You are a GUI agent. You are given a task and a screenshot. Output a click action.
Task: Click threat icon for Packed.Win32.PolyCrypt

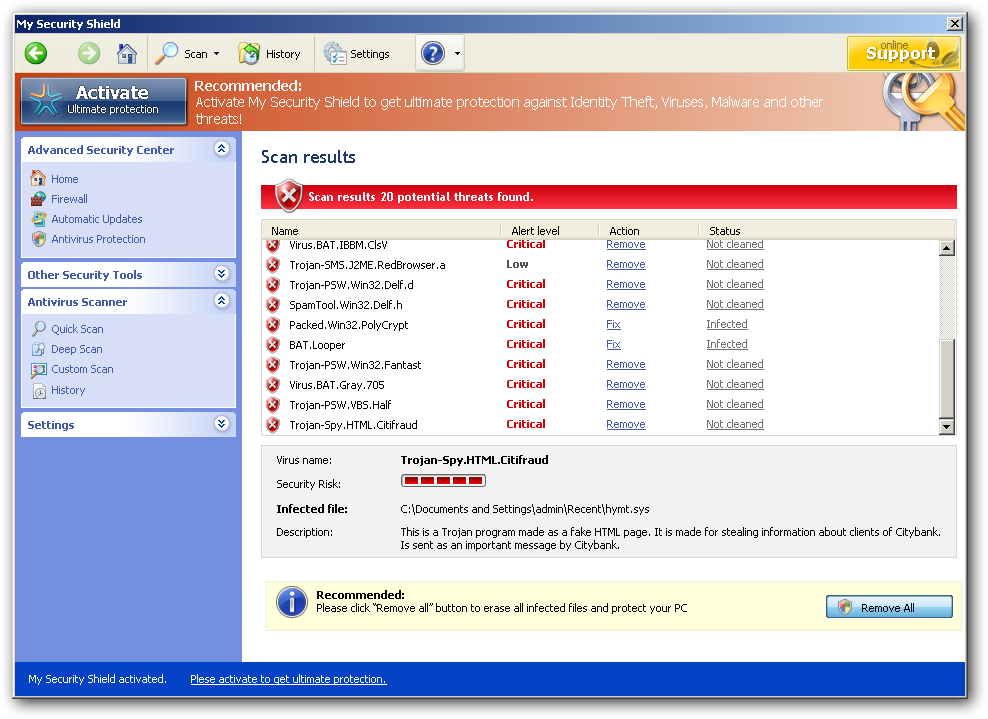273,325
